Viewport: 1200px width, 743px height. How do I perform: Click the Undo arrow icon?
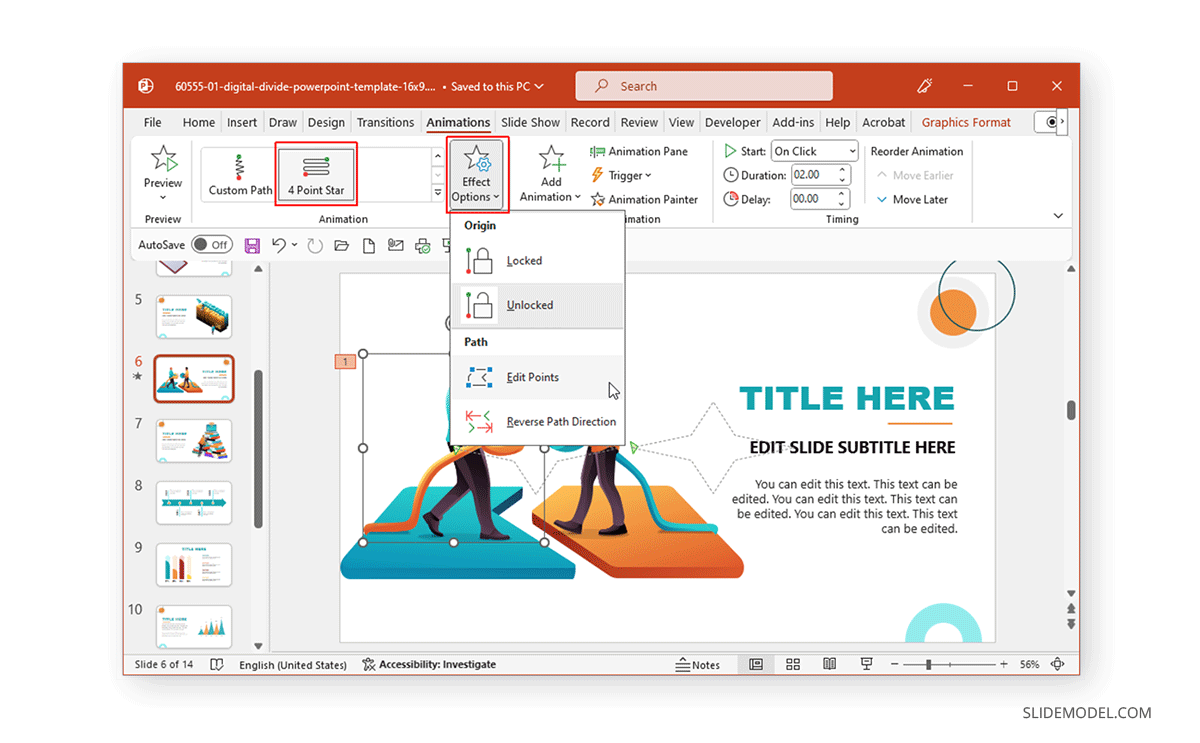click(x=279, y=245)
